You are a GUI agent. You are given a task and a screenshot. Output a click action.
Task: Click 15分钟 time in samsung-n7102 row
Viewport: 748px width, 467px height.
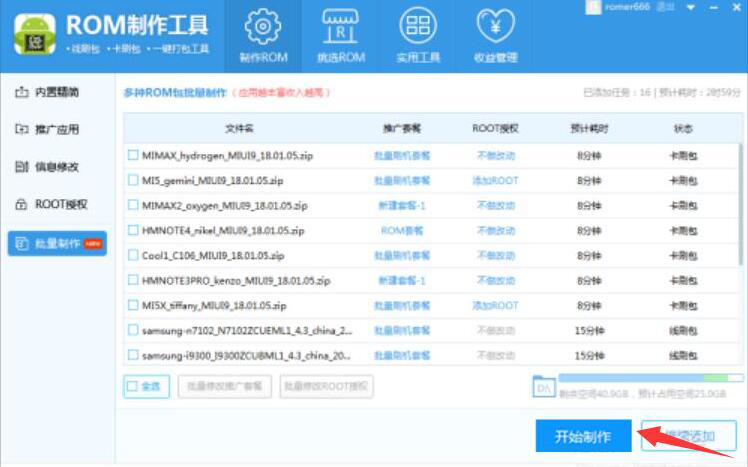click(x=589, y=331)
